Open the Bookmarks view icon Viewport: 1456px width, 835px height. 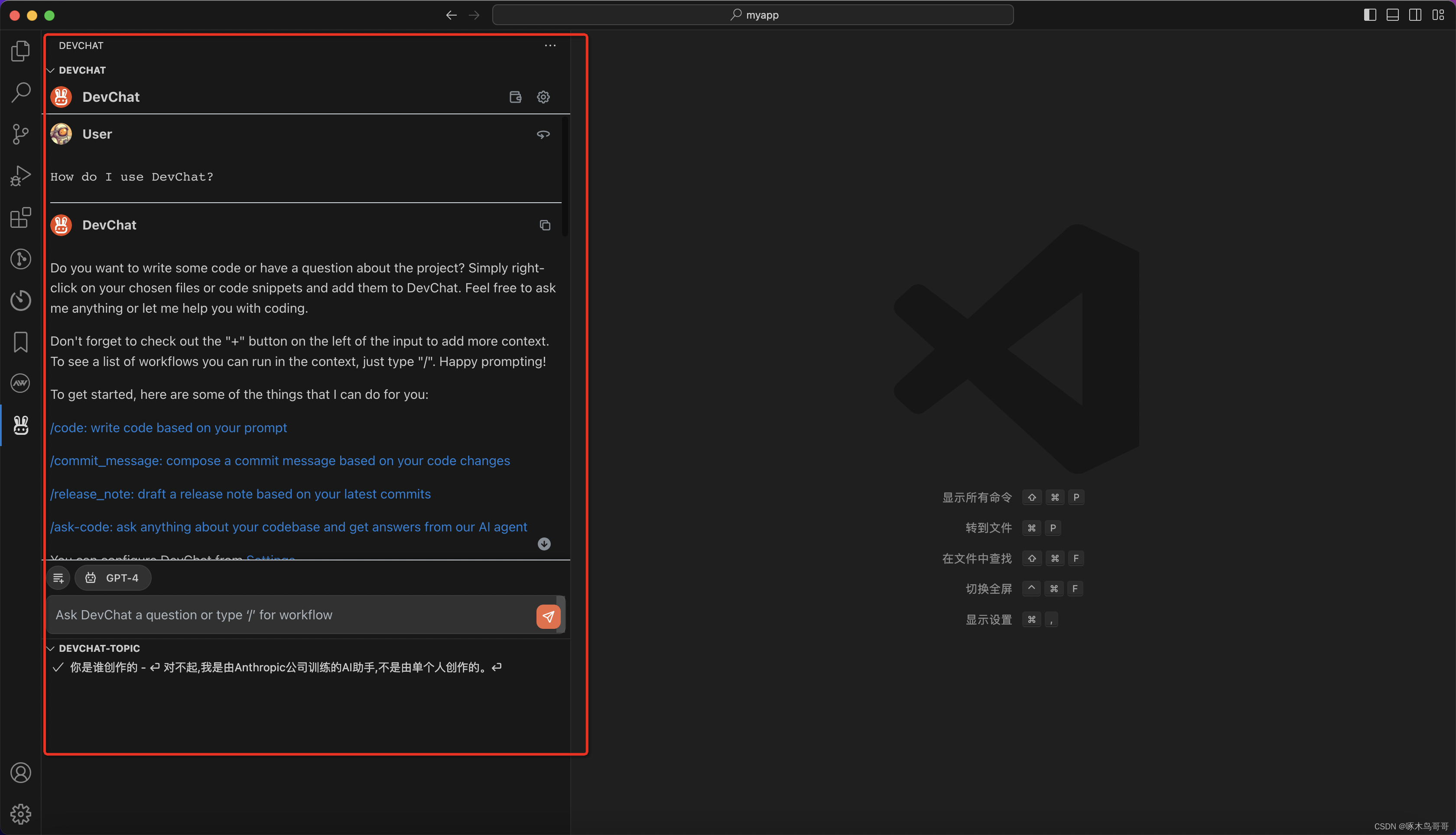[x=21, y=342]
